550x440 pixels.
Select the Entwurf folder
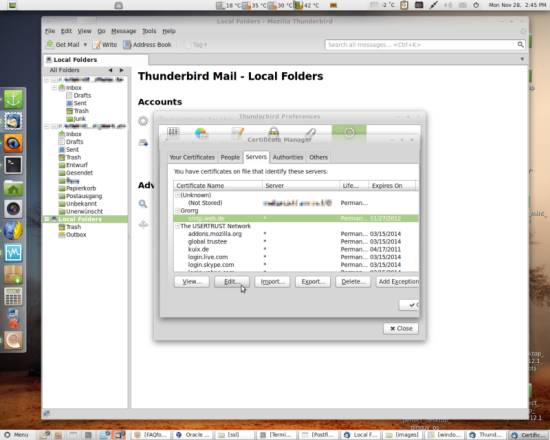coord(76,165)
